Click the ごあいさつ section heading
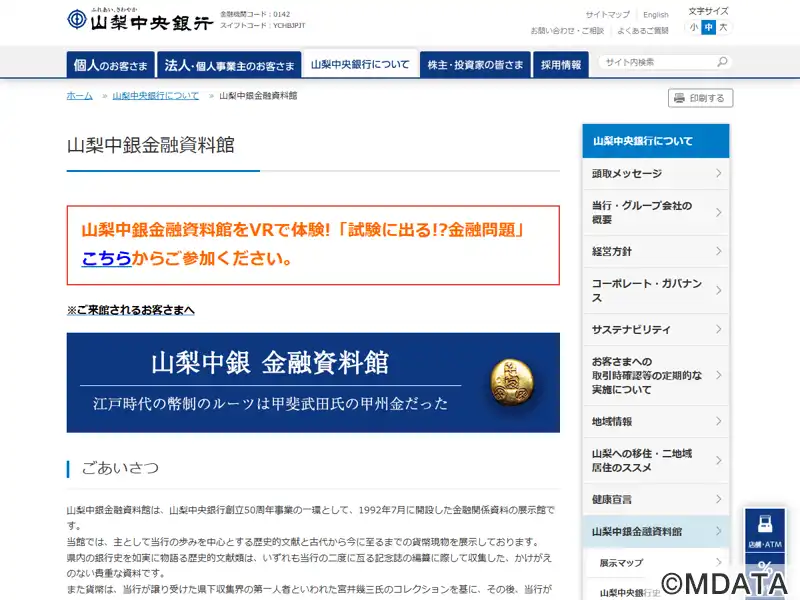This screenshot has width=800, height=600. pos(120,468)
